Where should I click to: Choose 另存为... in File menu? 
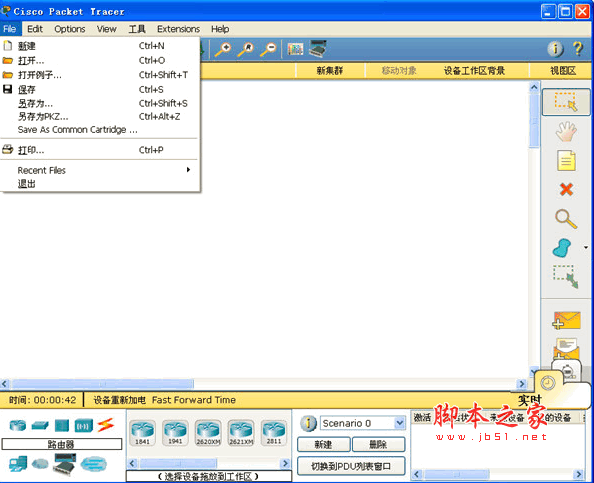(99, 103)
